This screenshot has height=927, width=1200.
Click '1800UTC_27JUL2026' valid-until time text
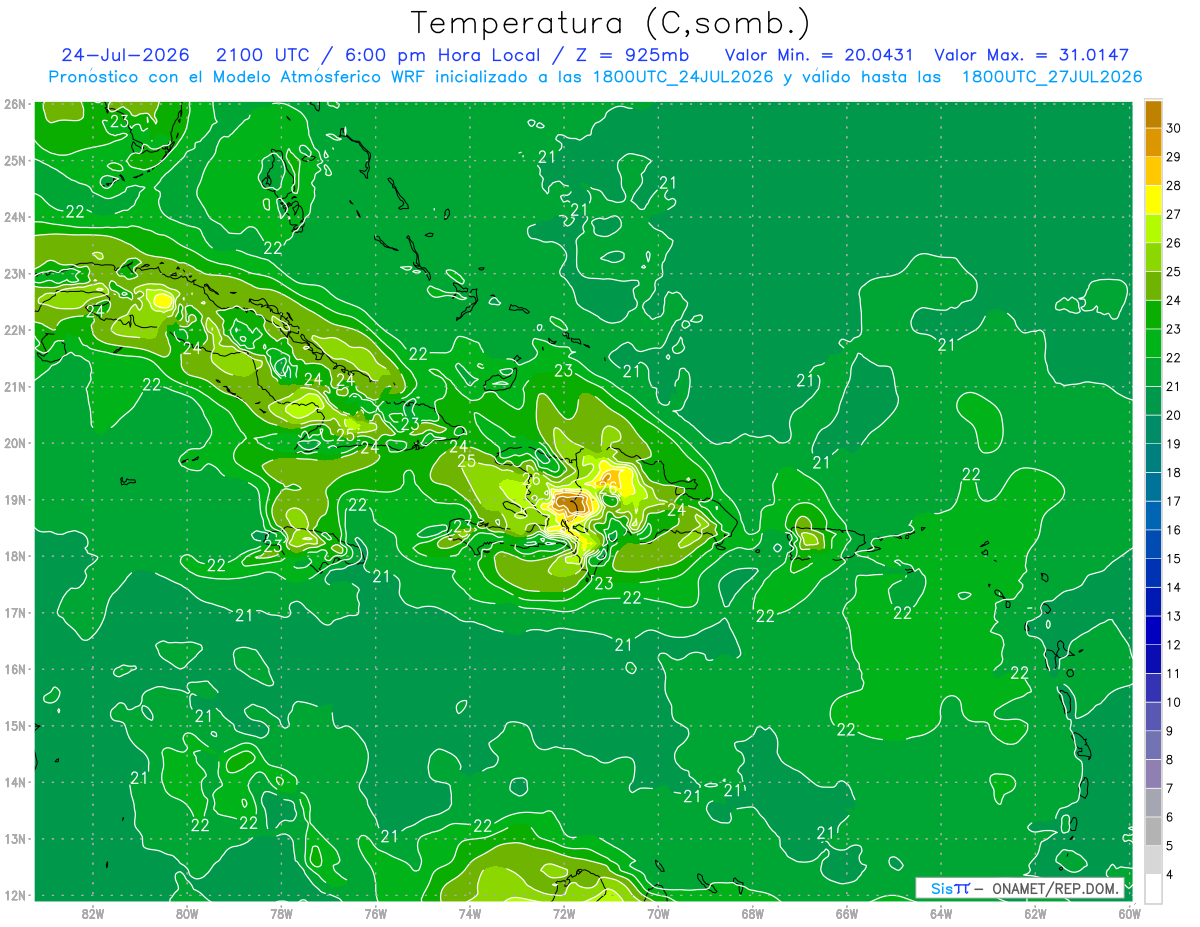1052,77
